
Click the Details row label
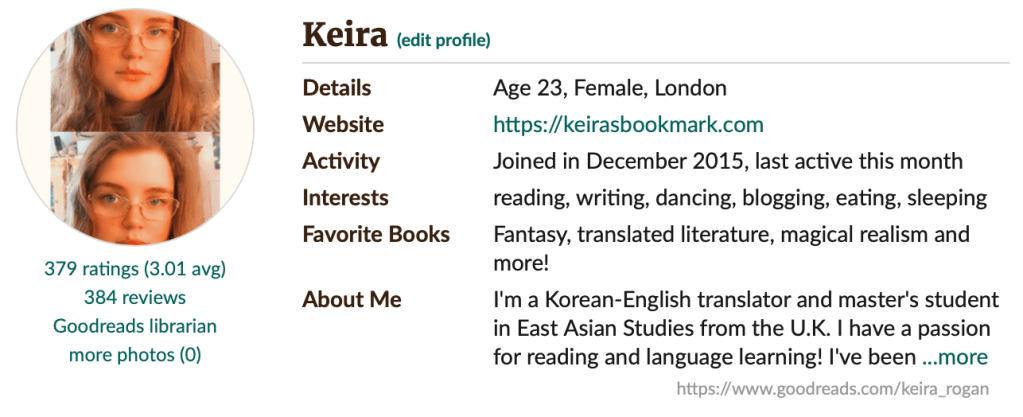pos(337,88)
